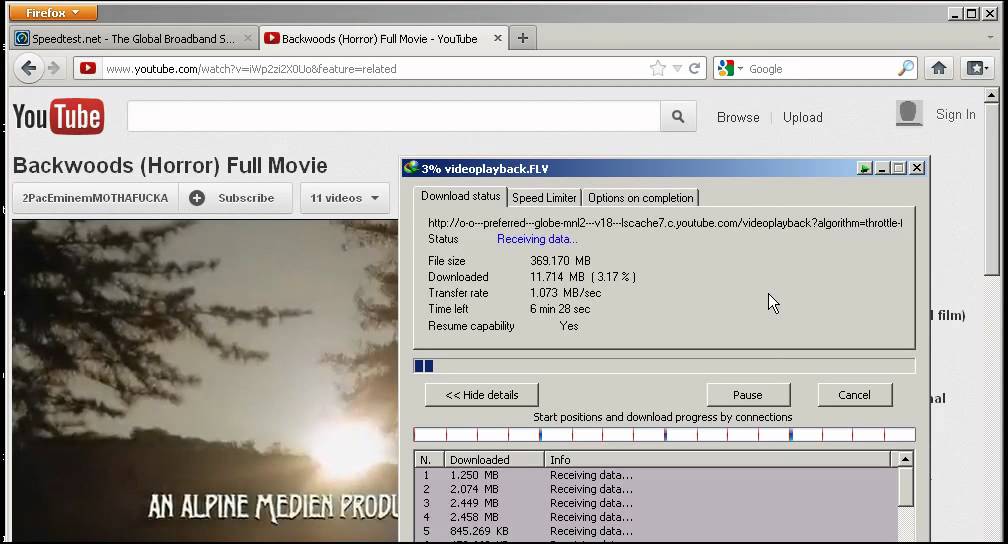Click the download manager green tray button
1008x544 pixels.
(865, 168)
